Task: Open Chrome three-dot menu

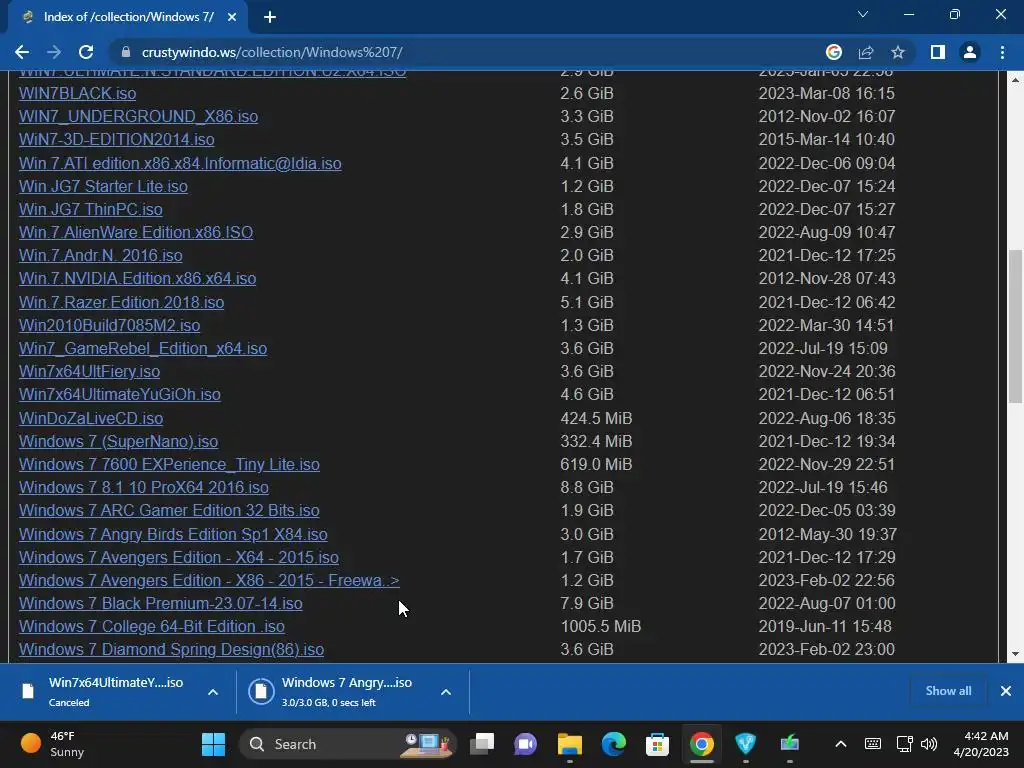Action: point(1002,52)
